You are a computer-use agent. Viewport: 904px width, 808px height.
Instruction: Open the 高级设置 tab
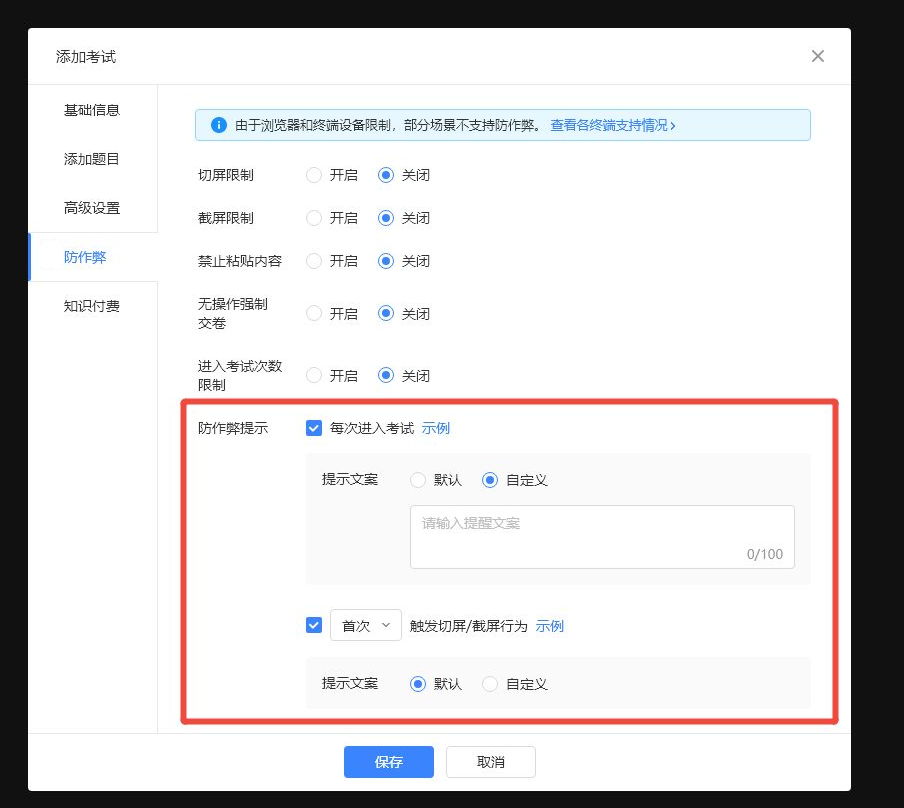(x=92, y=208)
